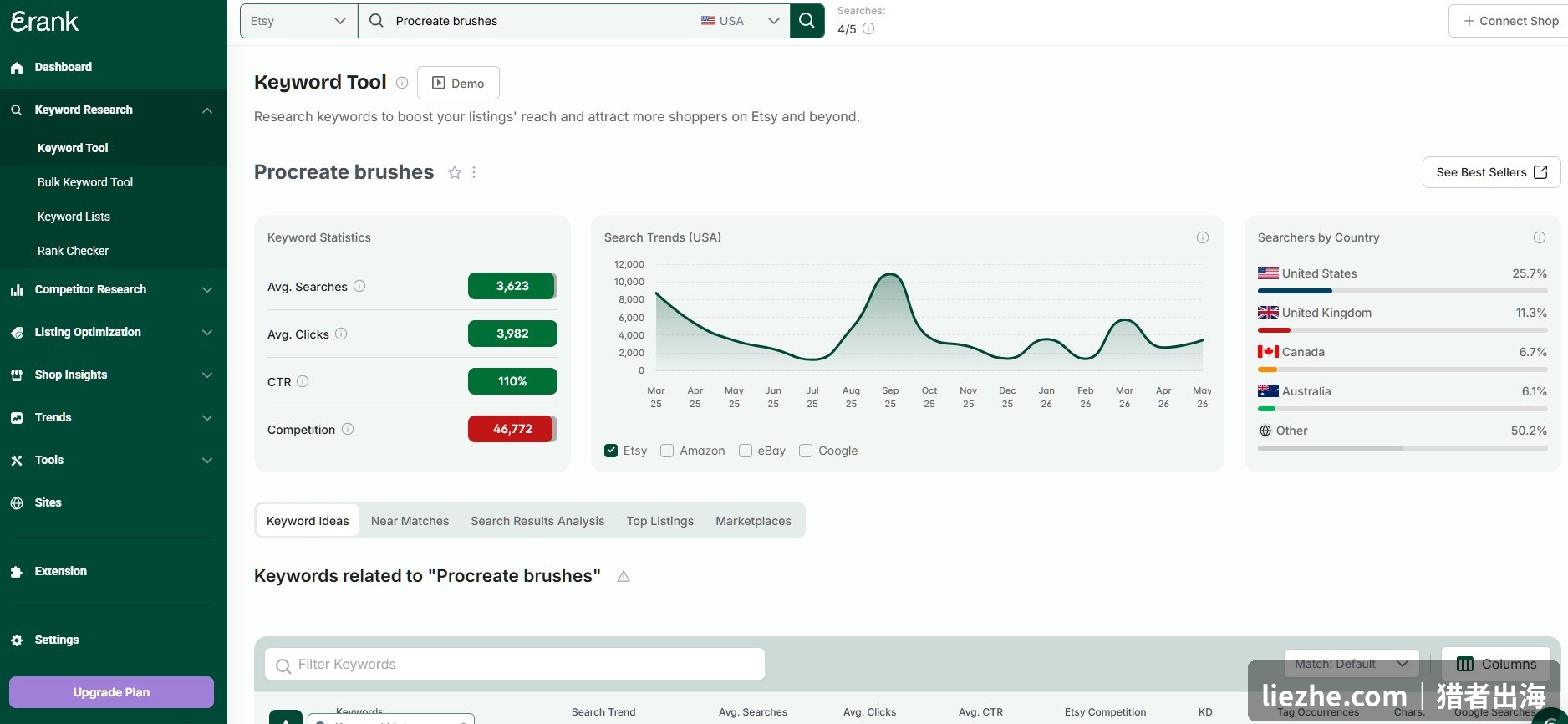Click the Keyword Research magnifier icon
1568x724 pixels.
17,110
